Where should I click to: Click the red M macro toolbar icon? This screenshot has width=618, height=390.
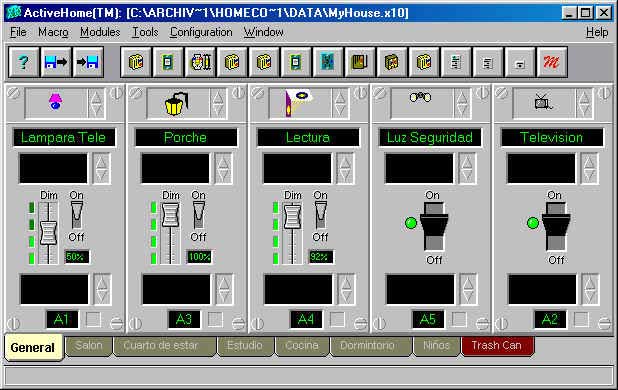(552, 62)
